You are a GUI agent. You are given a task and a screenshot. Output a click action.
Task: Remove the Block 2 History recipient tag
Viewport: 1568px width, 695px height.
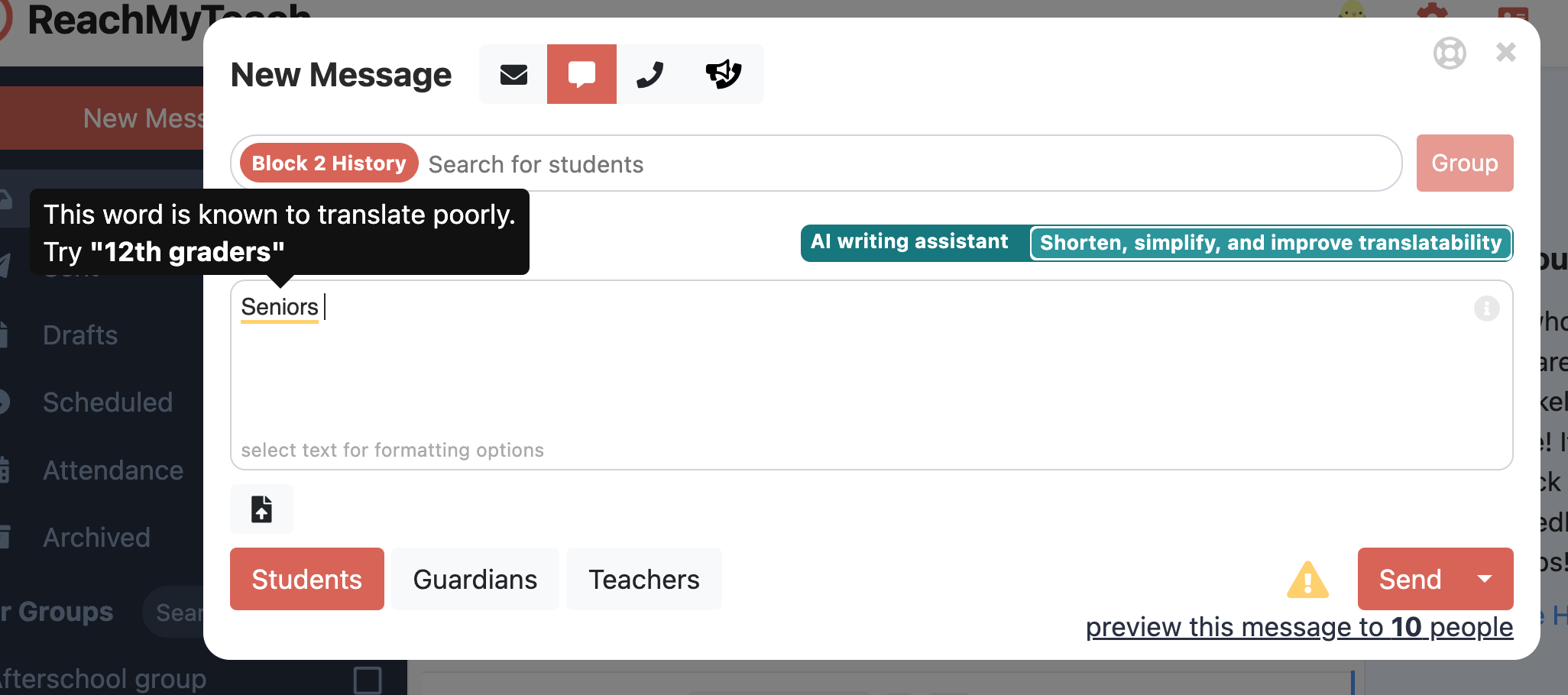coord(329,163)
